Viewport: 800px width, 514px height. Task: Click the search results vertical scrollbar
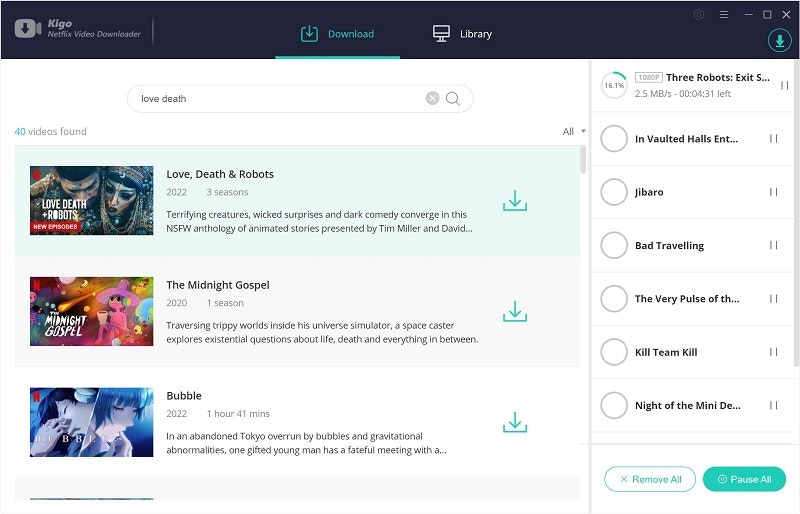[583, 160]
